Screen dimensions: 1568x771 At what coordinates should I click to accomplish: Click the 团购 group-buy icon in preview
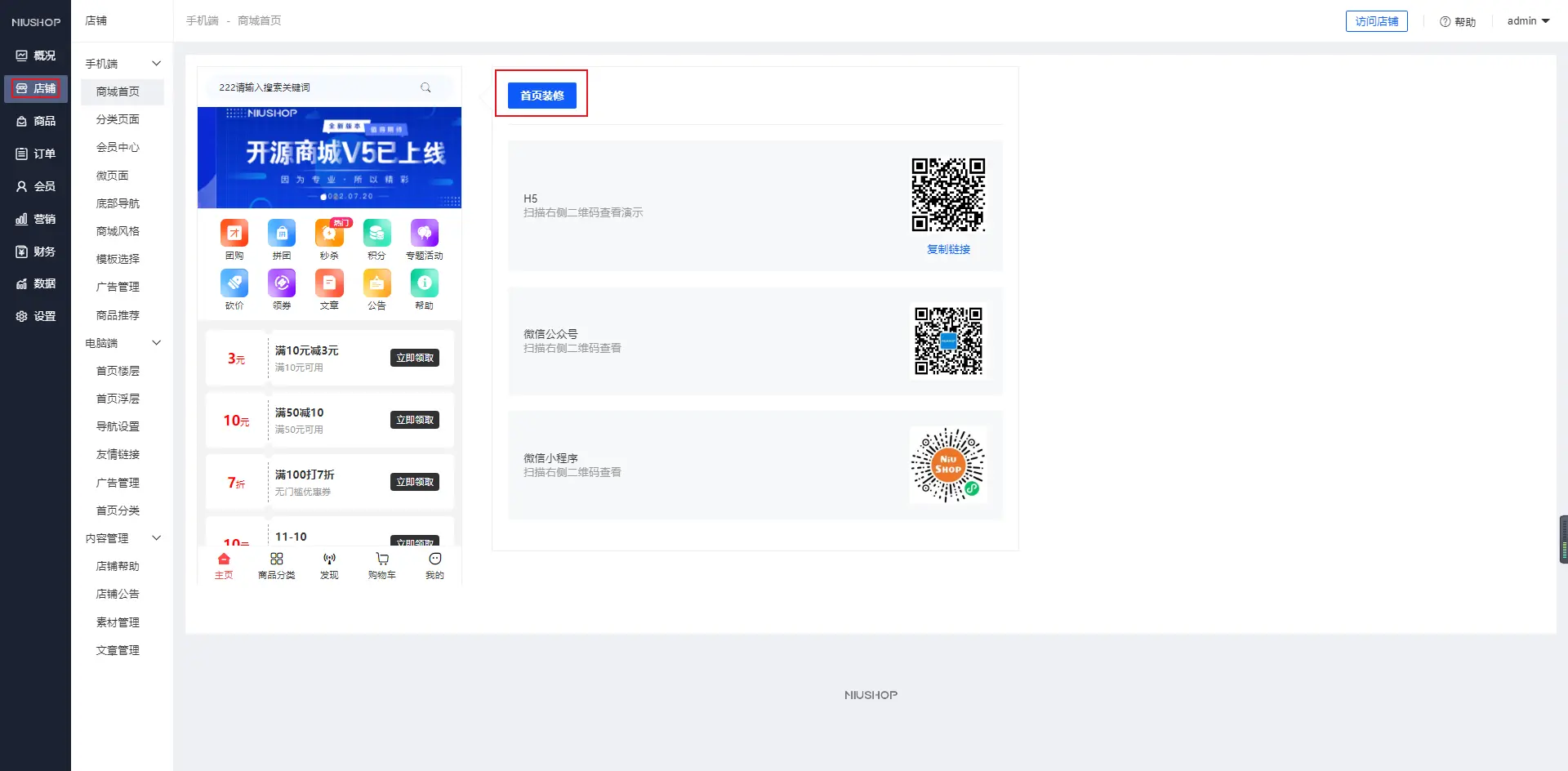[234, 234]
